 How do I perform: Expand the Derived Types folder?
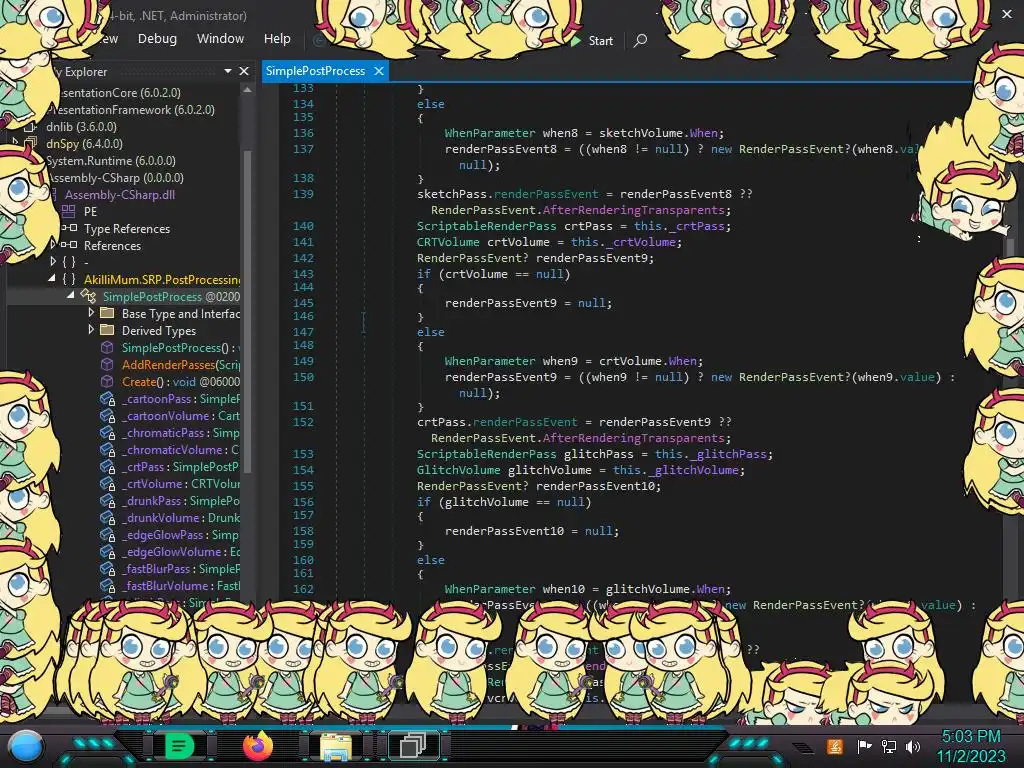[x=91, y=330]
